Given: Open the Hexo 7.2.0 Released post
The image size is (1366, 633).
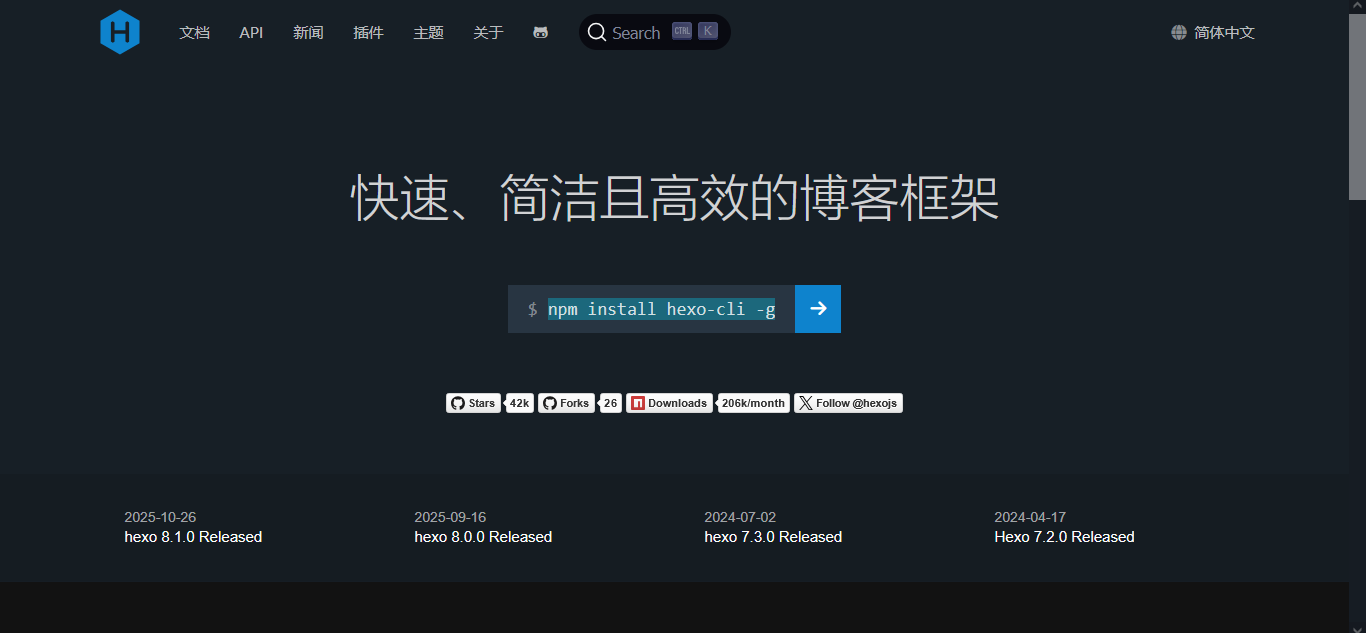Looking at the screenshot, I should coord(1064,537).
